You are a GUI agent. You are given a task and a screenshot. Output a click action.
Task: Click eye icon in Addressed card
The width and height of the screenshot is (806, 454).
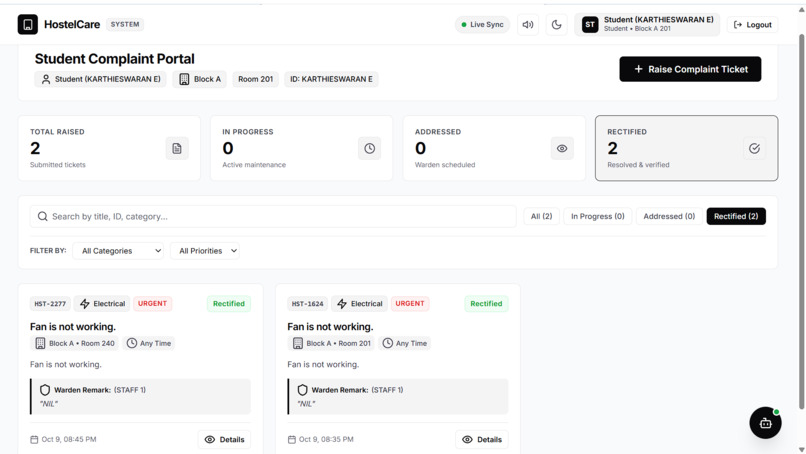[562, 149]
